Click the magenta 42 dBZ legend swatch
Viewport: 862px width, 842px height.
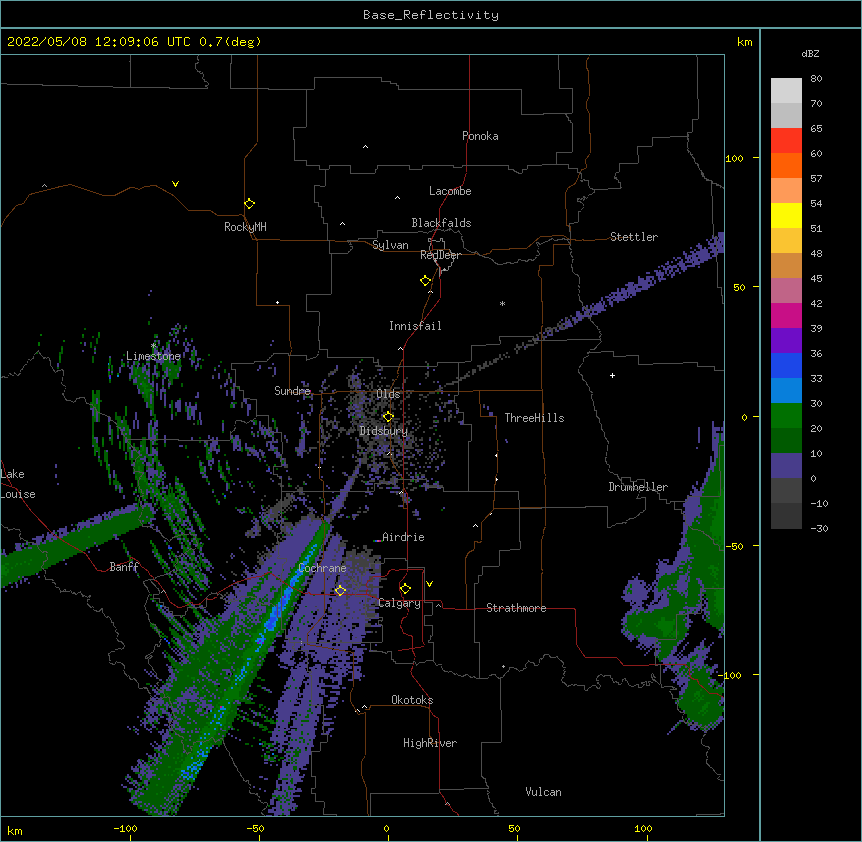pos(786,315)
